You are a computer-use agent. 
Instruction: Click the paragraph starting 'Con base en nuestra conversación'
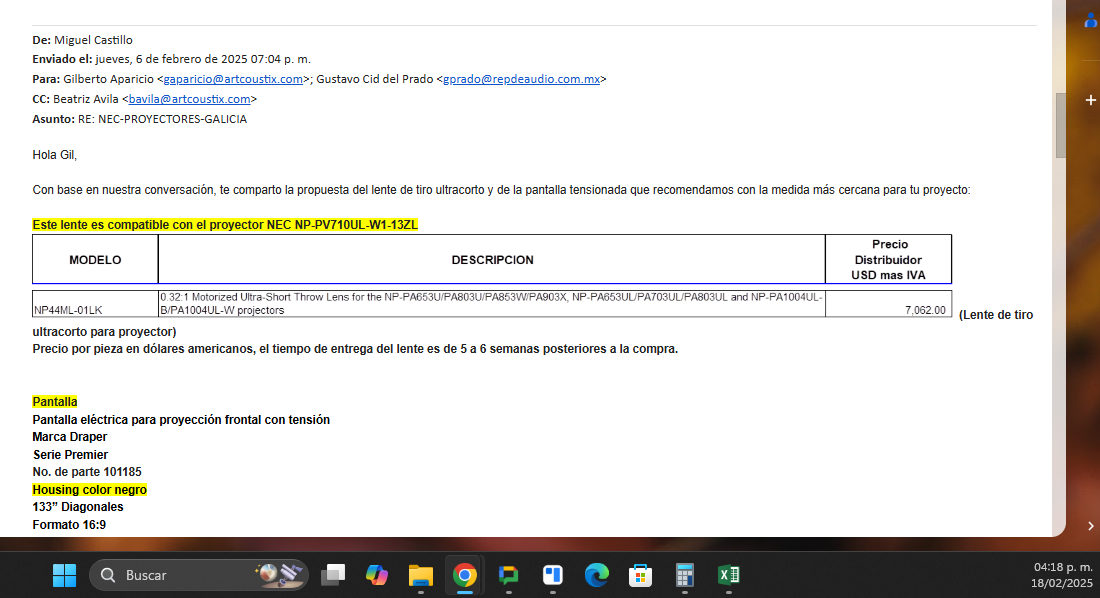tap(502, 190)
